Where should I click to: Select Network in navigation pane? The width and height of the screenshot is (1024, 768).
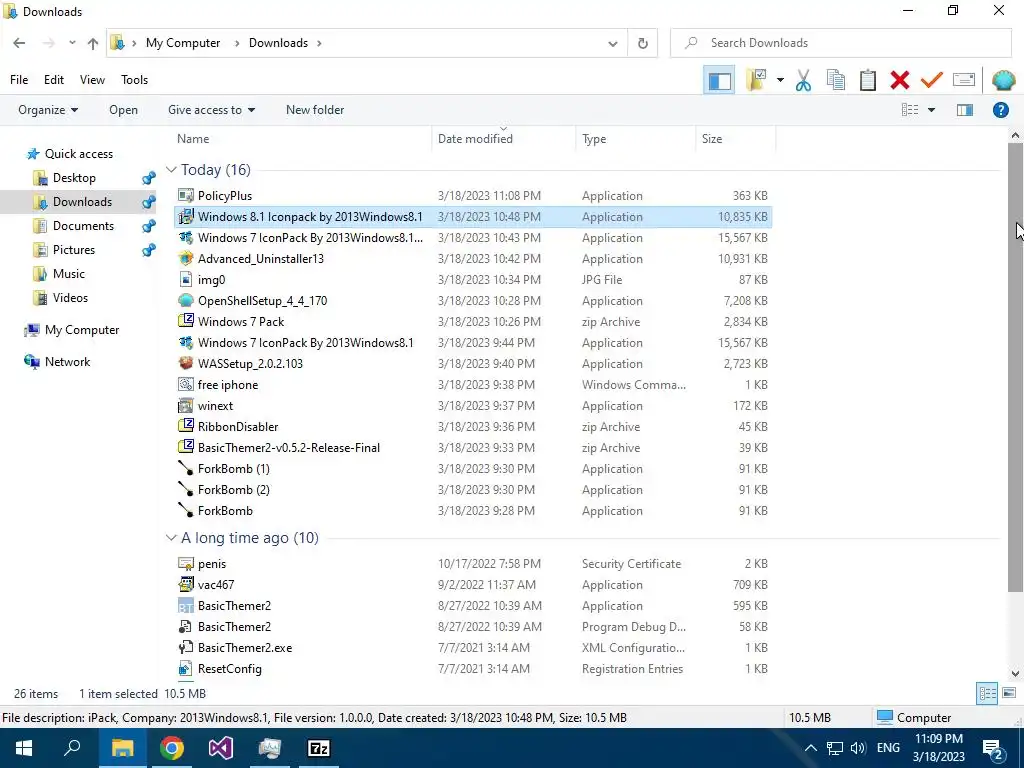(67, 362)
